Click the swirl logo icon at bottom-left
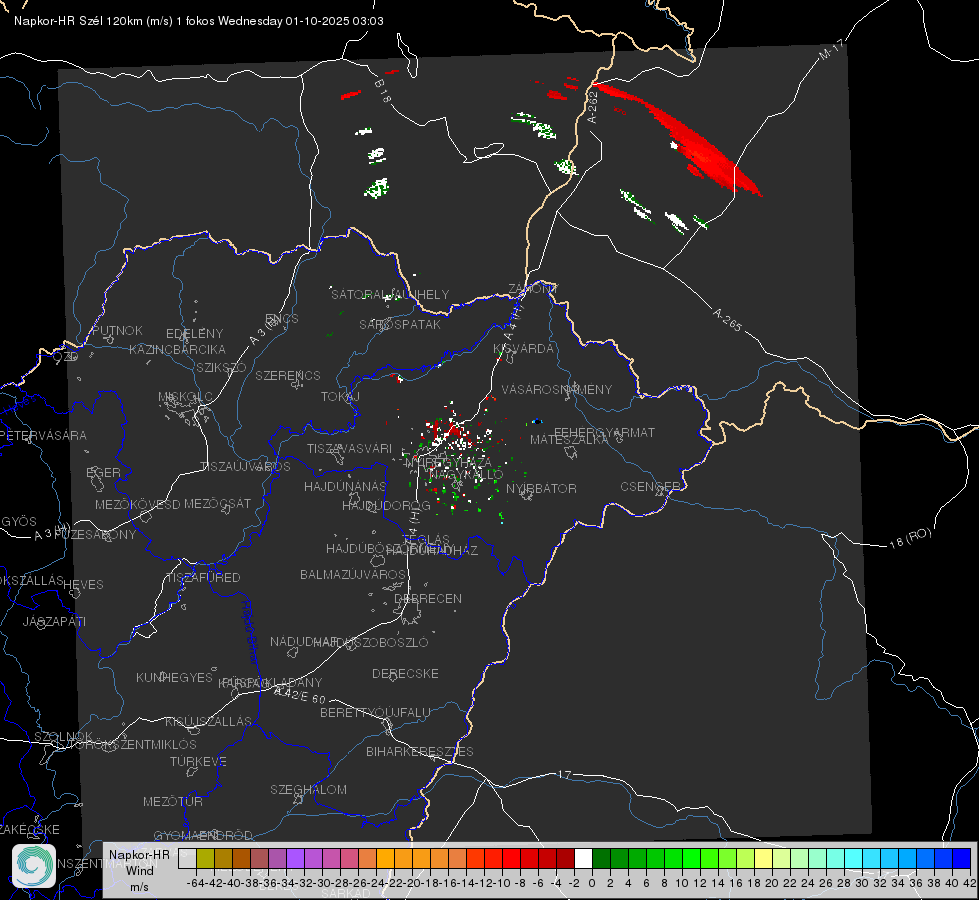Viewport: 979px width, 900px height. coord(34,866)
